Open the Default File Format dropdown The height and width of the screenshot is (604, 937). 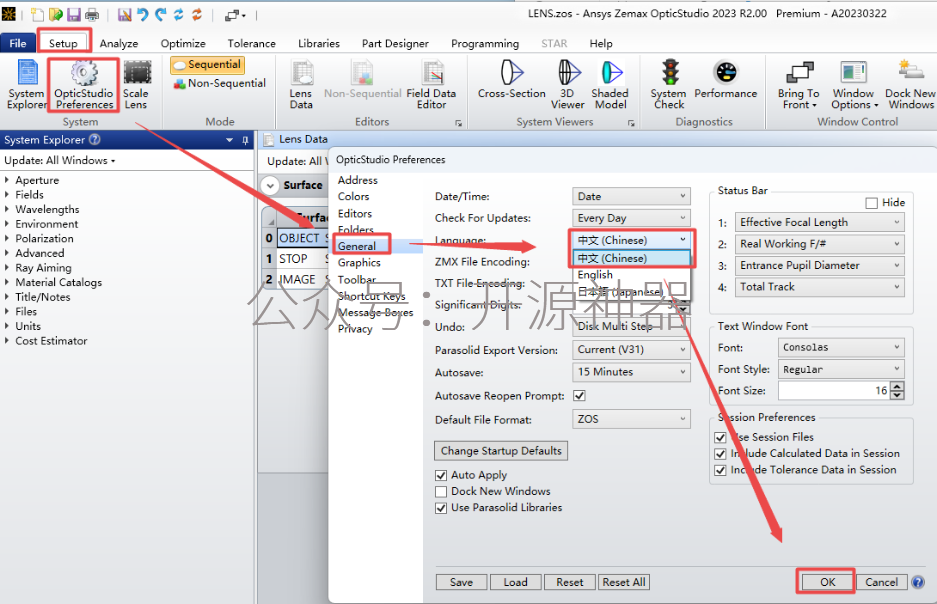pos(631,419)
